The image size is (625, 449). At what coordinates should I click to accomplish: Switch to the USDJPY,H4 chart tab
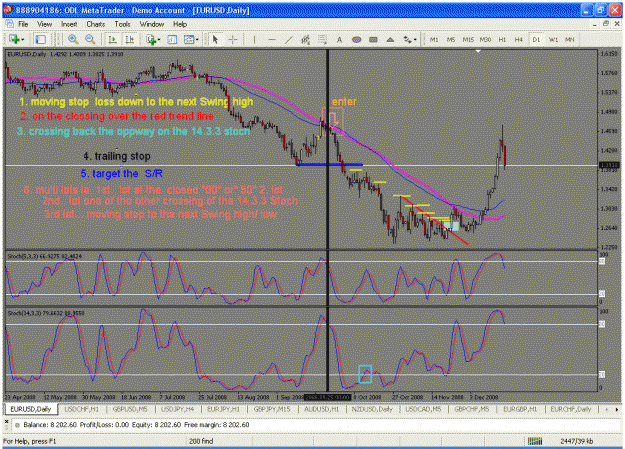pyautogui.click(x=177, y=409)
